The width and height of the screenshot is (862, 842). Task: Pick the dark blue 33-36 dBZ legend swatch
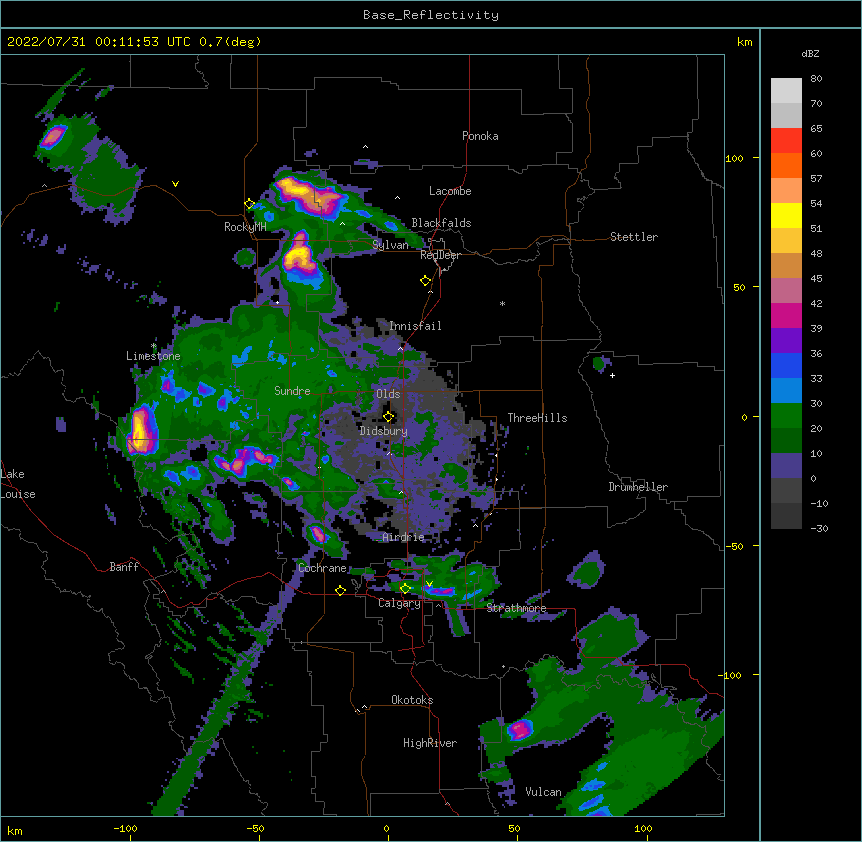pyautogui.click(x=786, y=365)
